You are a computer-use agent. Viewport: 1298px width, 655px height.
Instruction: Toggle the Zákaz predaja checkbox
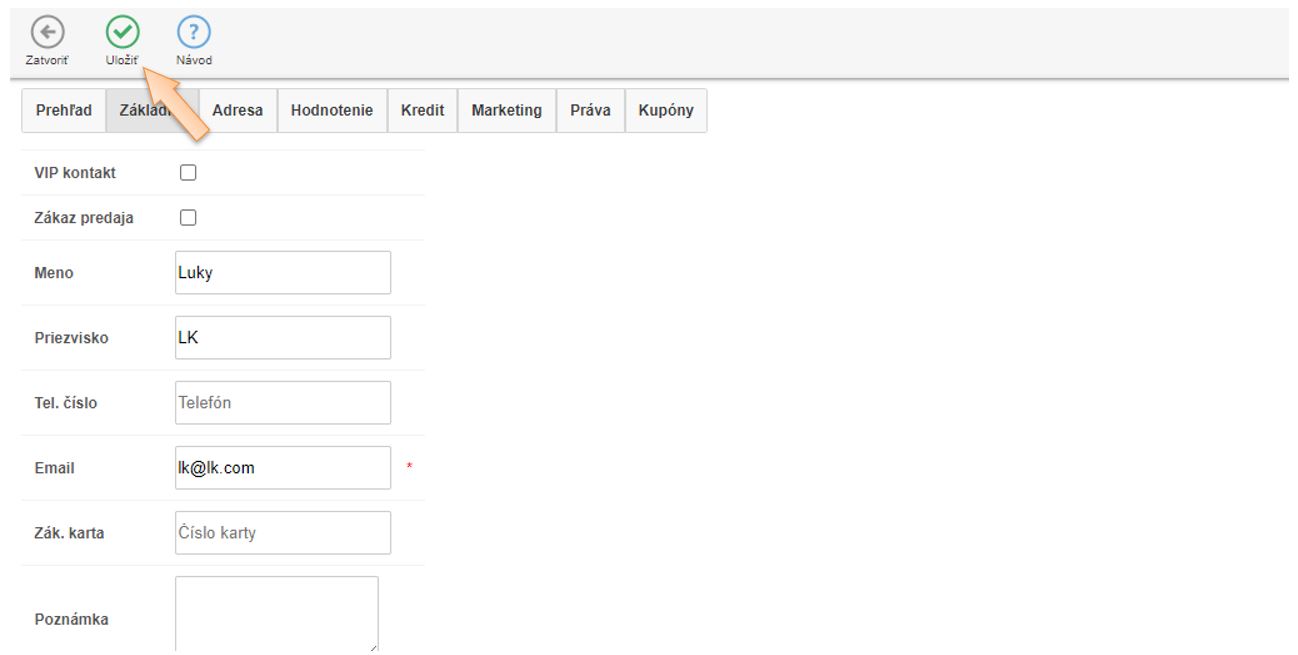coord(187,218)
